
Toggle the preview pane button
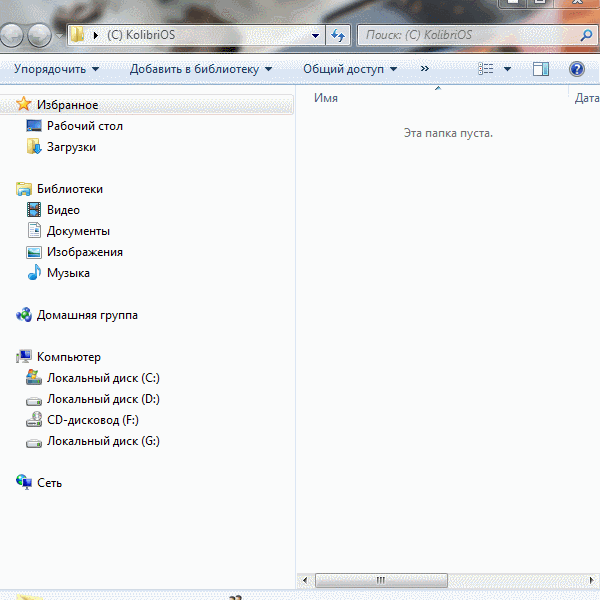541,69
